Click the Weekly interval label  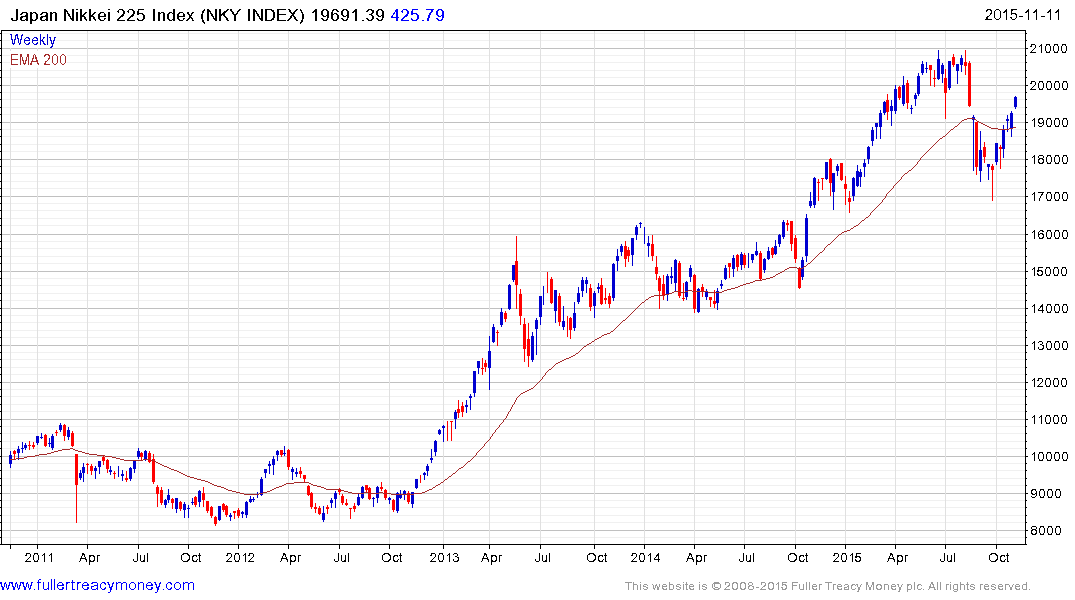[x=33, y=40]
